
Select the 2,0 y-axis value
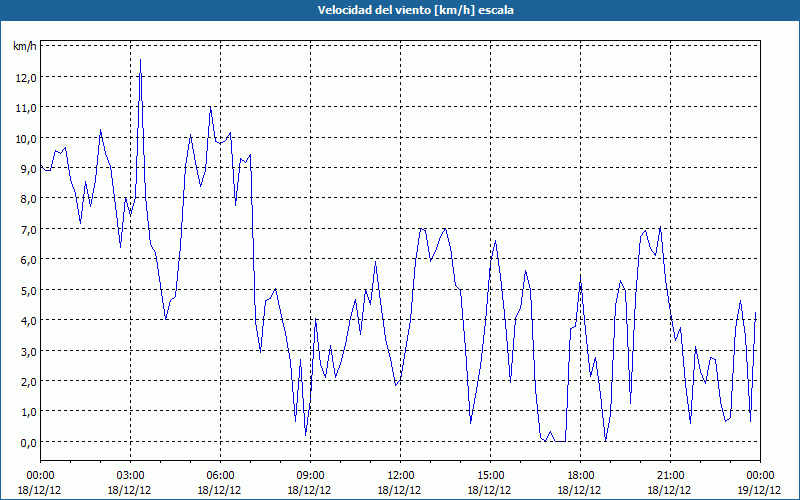[x=28, y=382]
